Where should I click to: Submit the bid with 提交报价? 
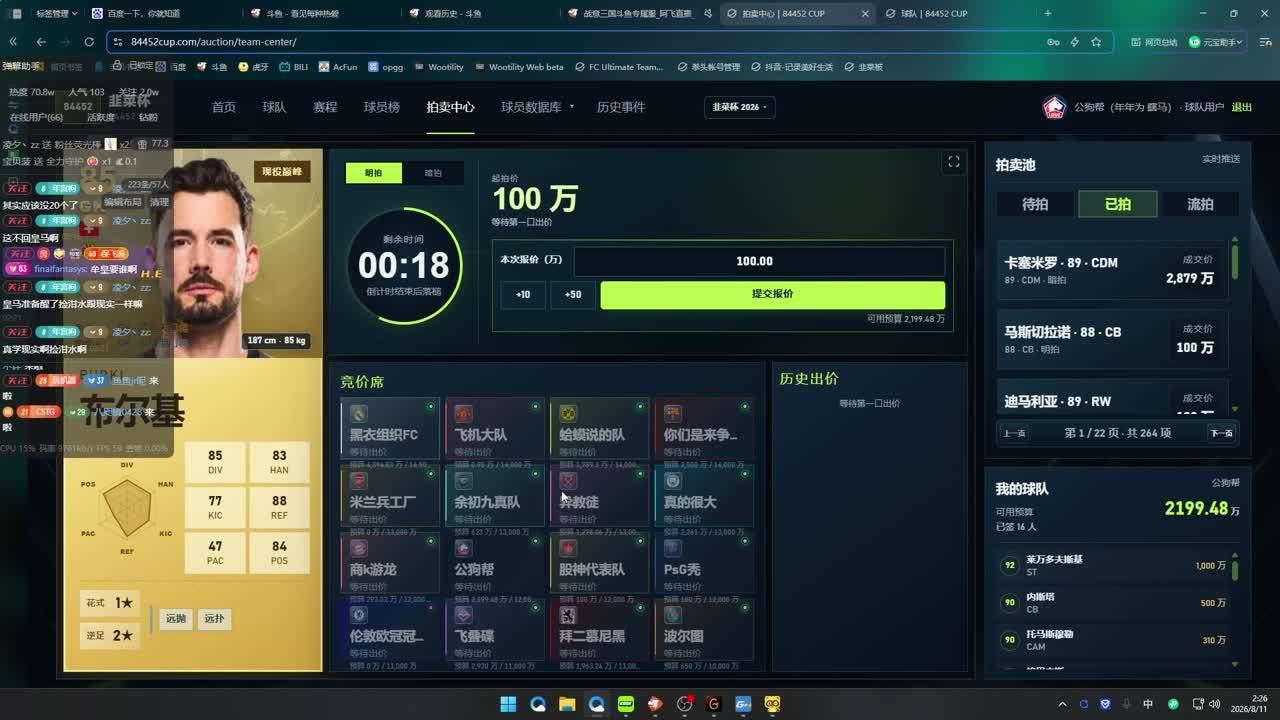(772, 294)
